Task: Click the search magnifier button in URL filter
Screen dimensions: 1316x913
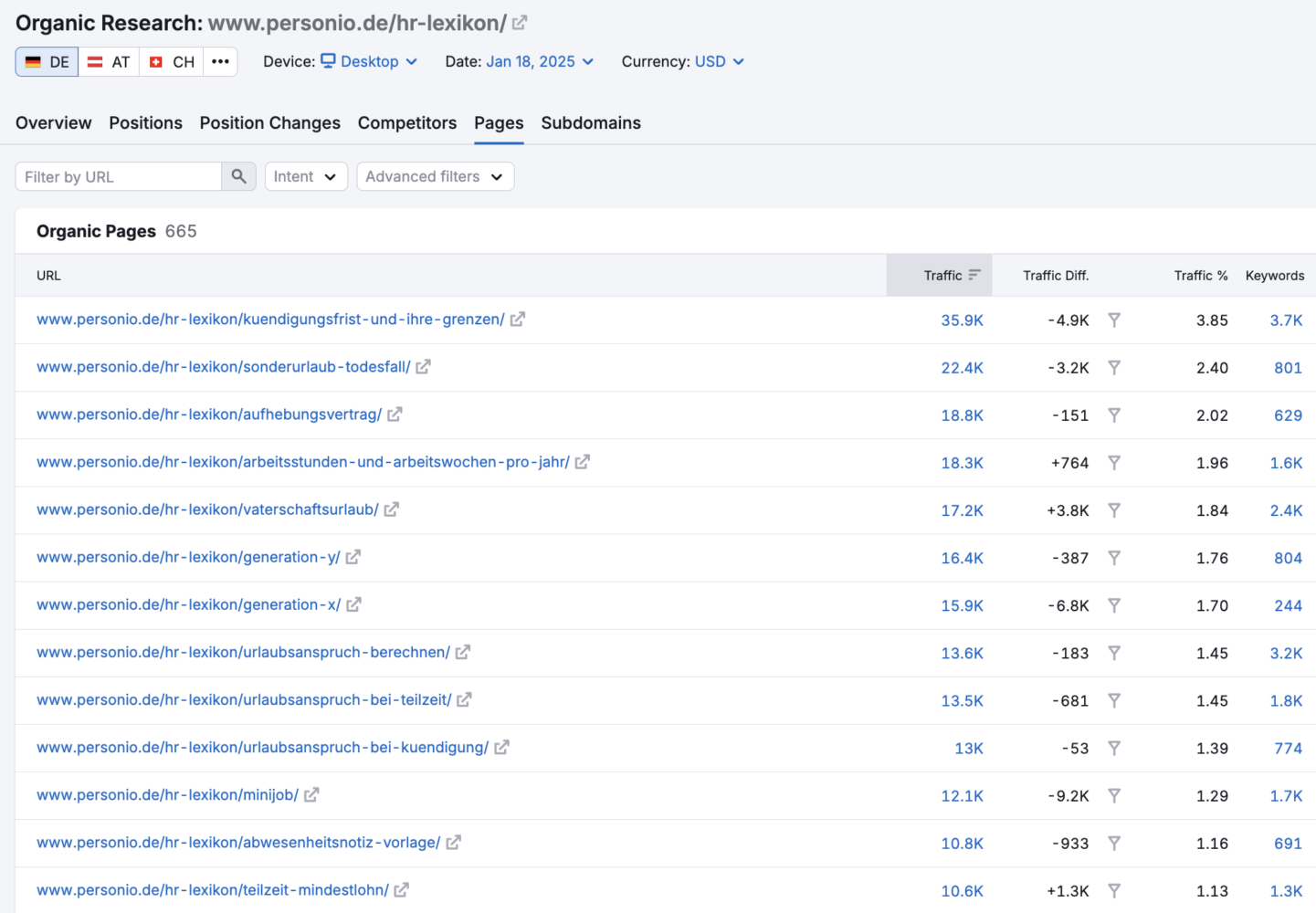Action: click(x=238, y=176)
